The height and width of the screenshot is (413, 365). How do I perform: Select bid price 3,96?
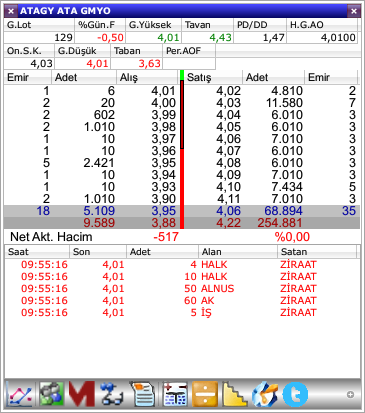click(163, 151)
